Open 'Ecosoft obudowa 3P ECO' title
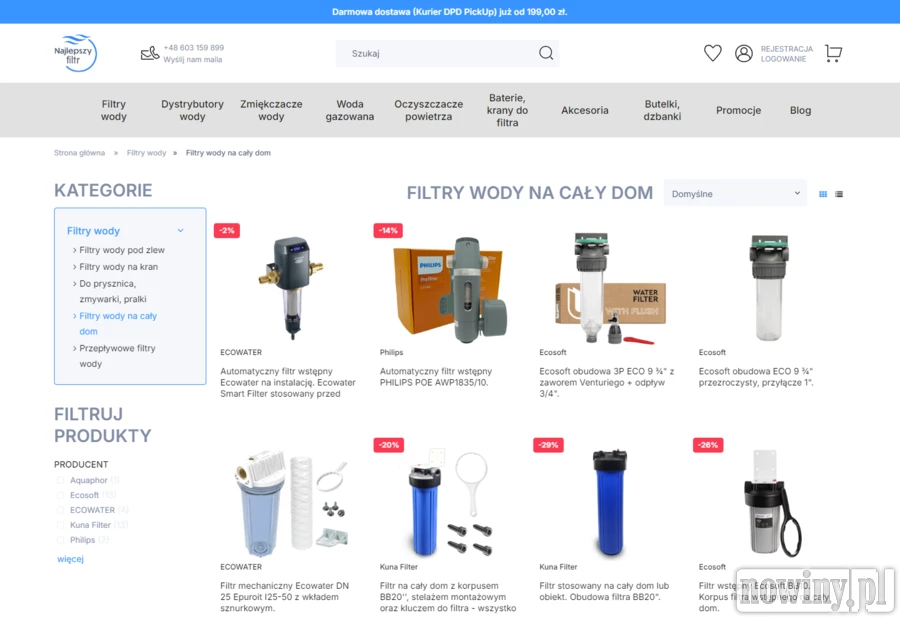 point(607,382)
